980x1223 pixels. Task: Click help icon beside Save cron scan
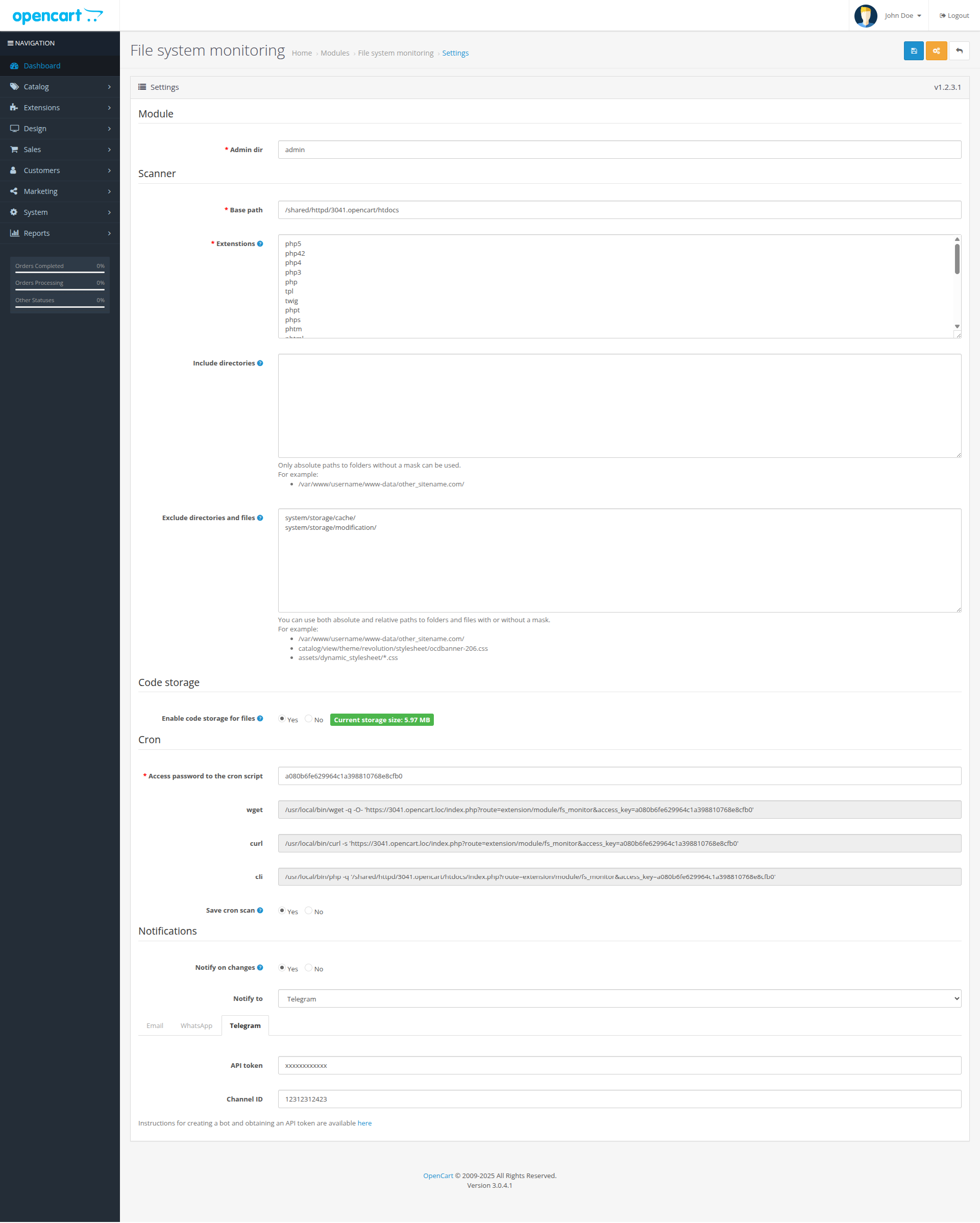(x=260, y=911)
